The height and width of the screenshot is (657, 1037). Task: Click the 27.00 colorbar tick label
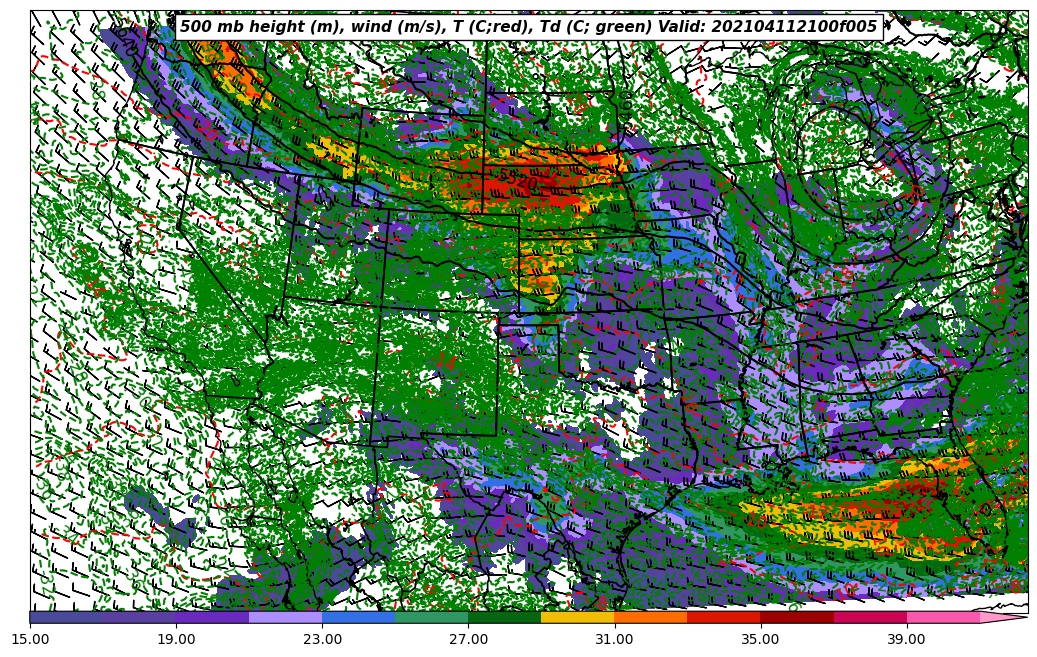468,638
